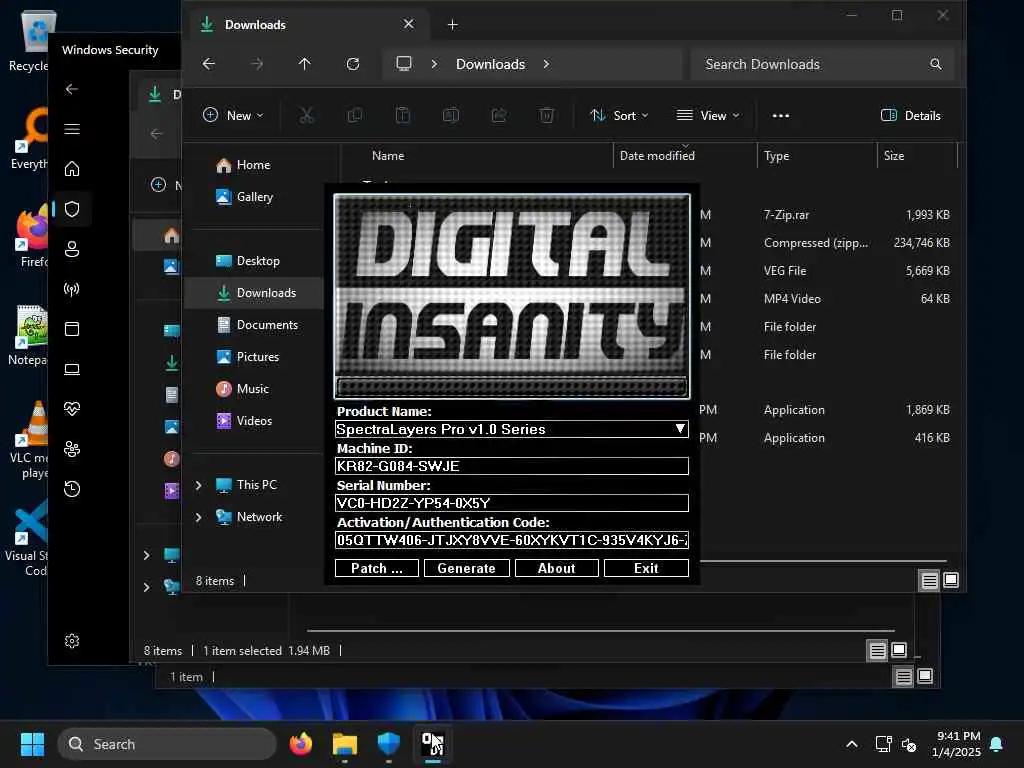
Task: Click the search magnifier icon in Explorer
Action: tap(936, 64)
